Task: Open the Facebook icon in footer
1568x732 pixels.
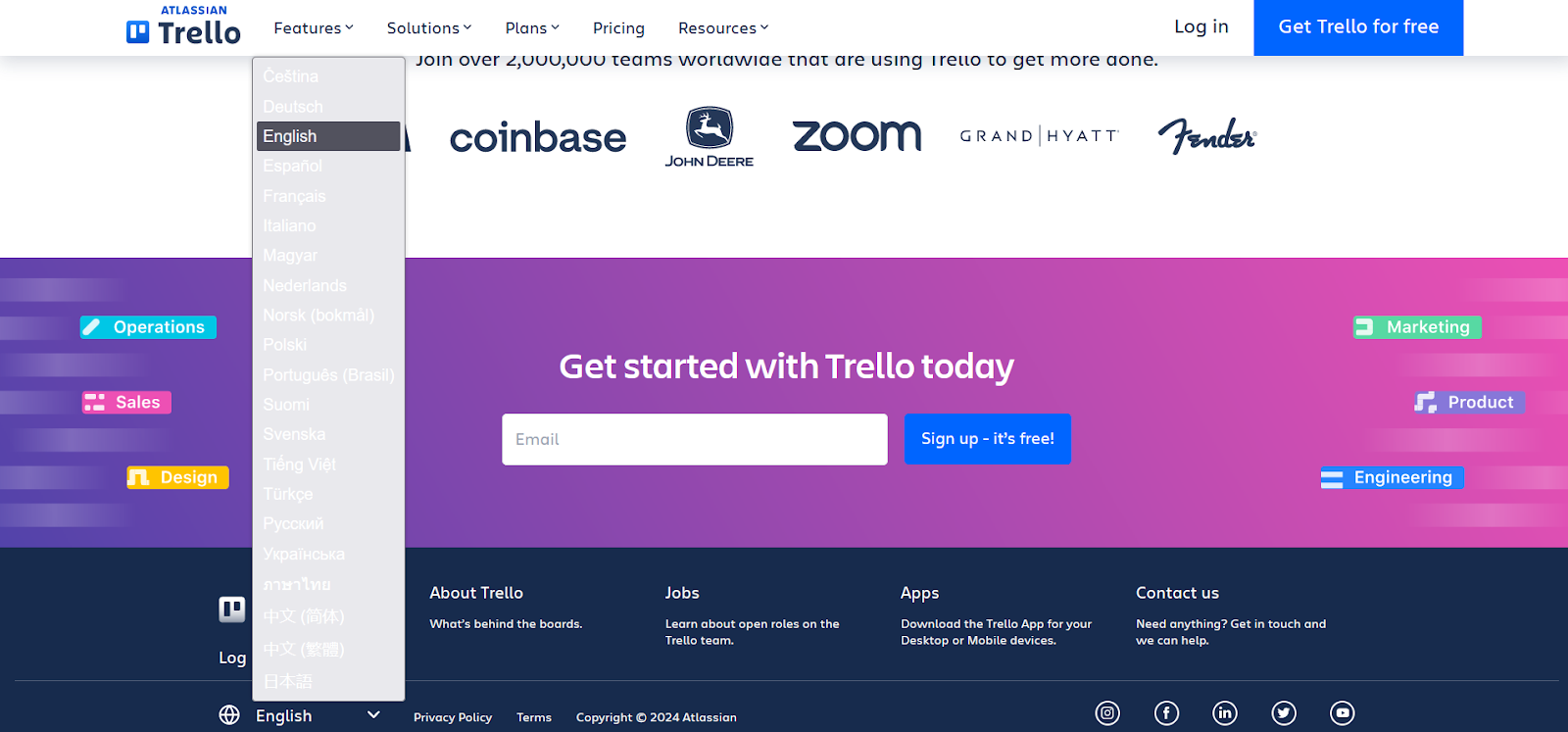Action: point(1166,713)
